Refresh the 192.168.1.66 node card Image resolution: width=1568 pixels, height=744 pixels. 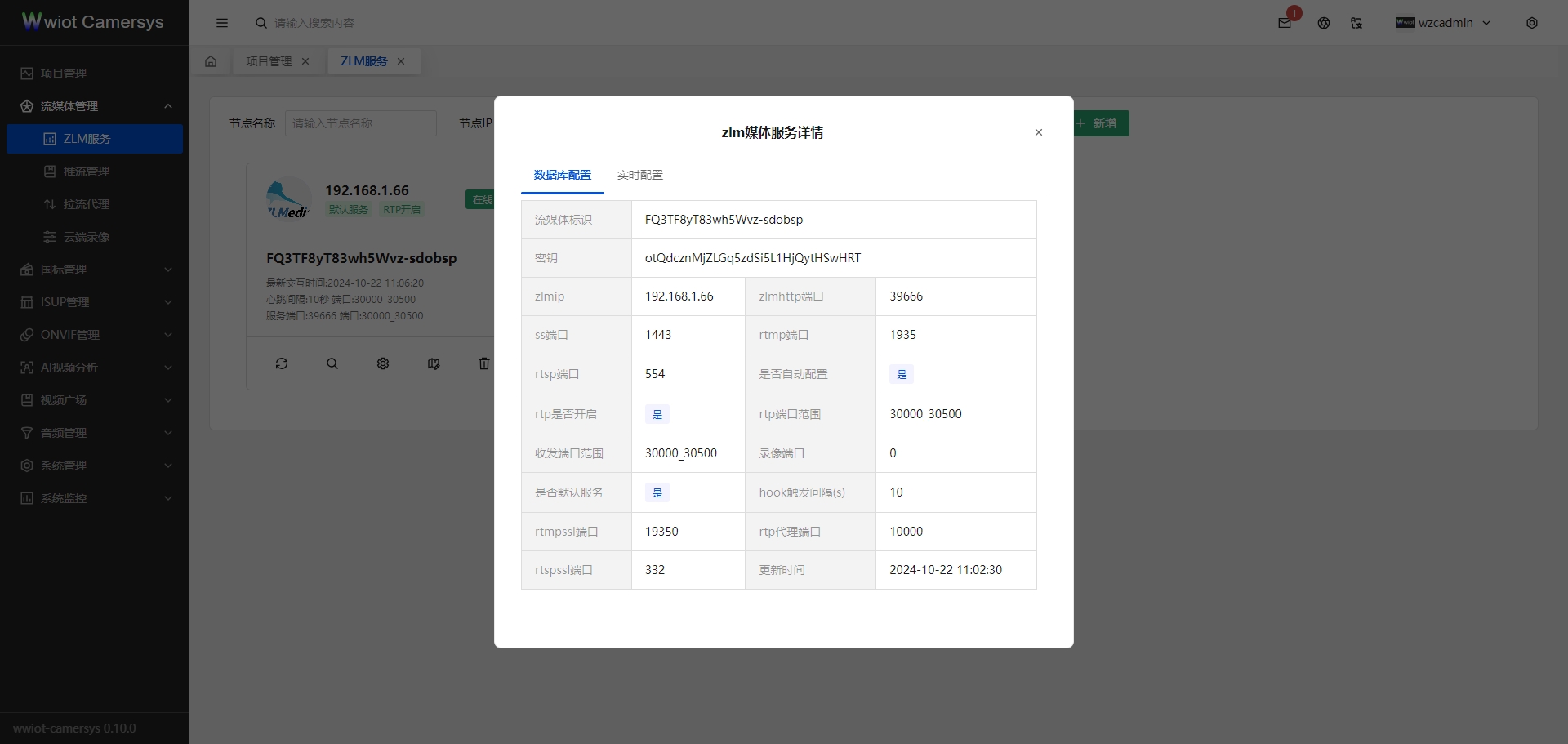[281, 363]
